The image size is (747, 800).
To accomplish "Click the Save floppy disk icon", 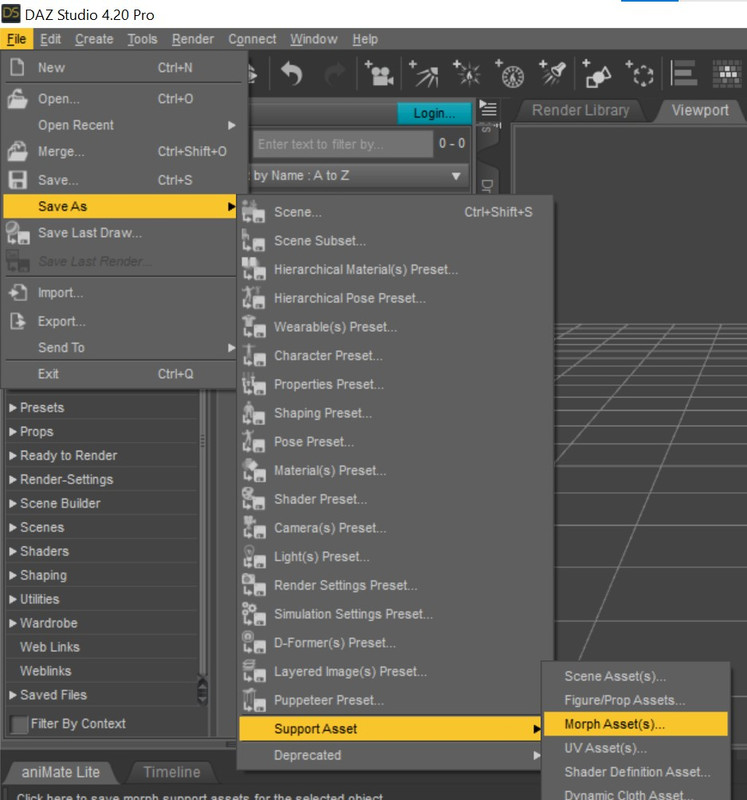I will click(17, 180).
